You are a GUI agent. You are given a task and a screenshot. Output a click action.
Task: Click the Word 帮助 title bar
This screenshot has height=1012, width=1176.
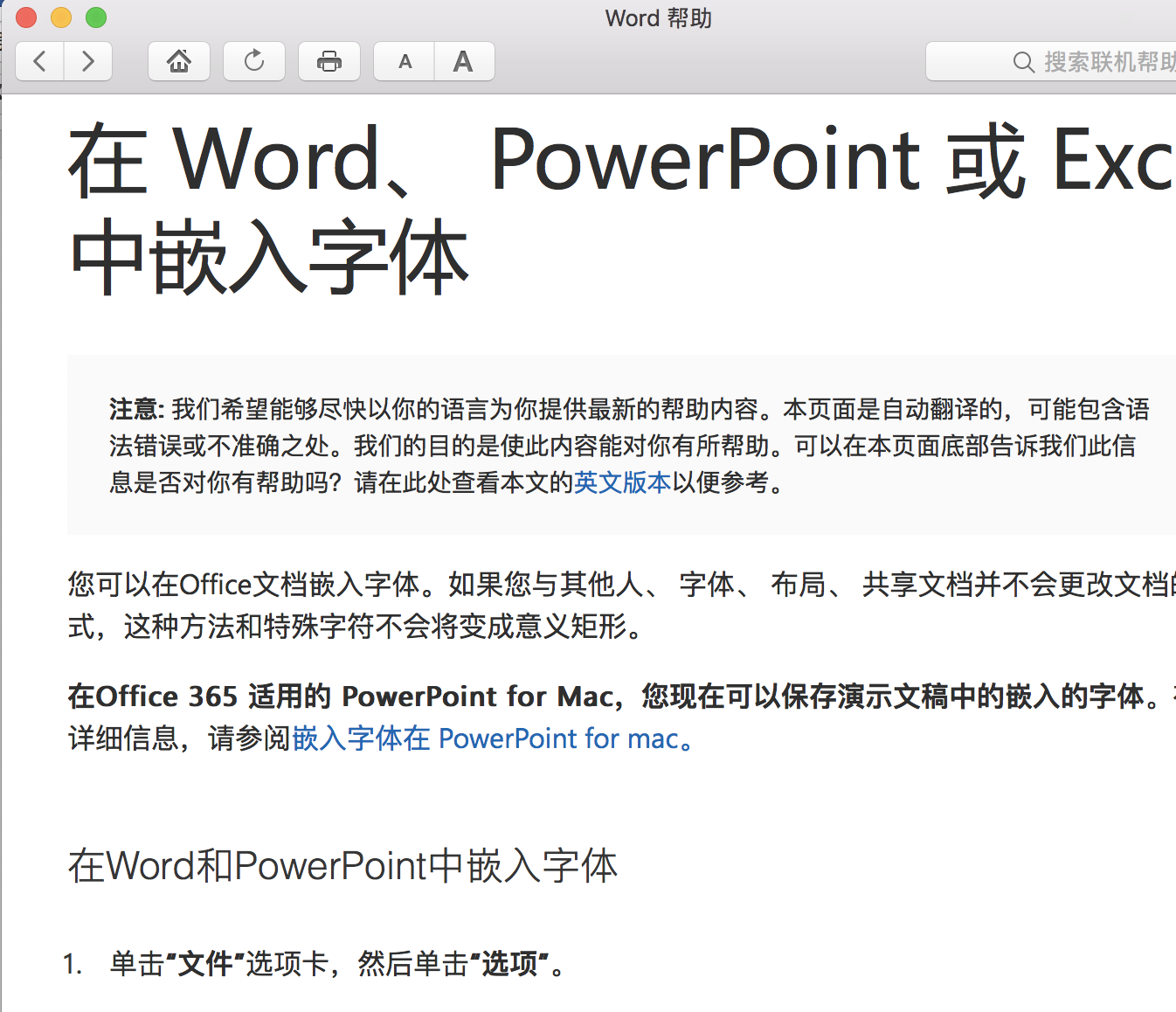coord(659,17)
